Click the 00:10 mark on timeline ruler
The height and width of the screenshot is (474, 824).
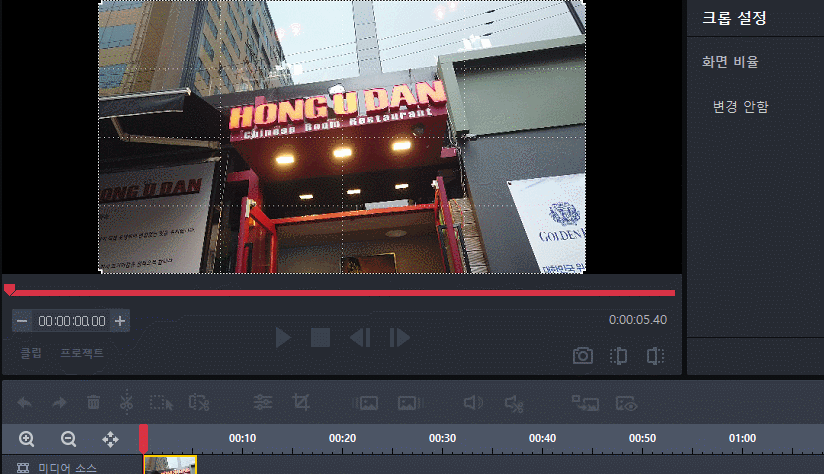(242, 438)
